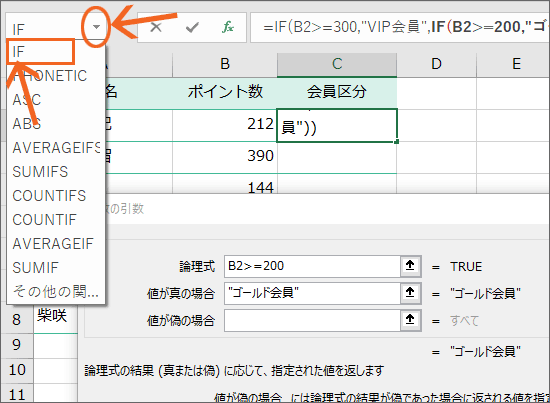Click cell containing 柴咲

tap(55, 319)
